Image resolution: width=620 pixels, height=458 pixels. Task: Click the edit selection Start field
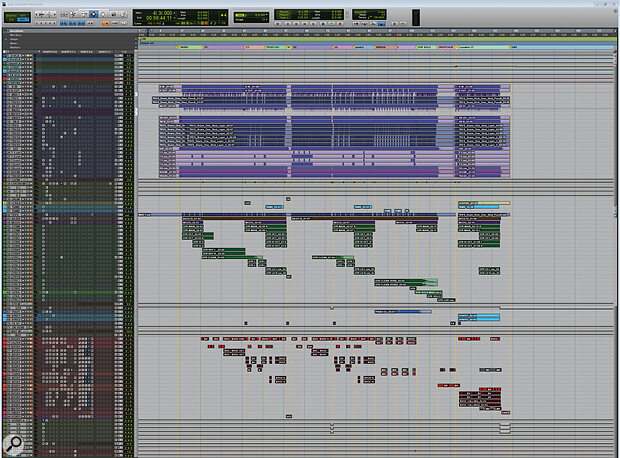202,12
